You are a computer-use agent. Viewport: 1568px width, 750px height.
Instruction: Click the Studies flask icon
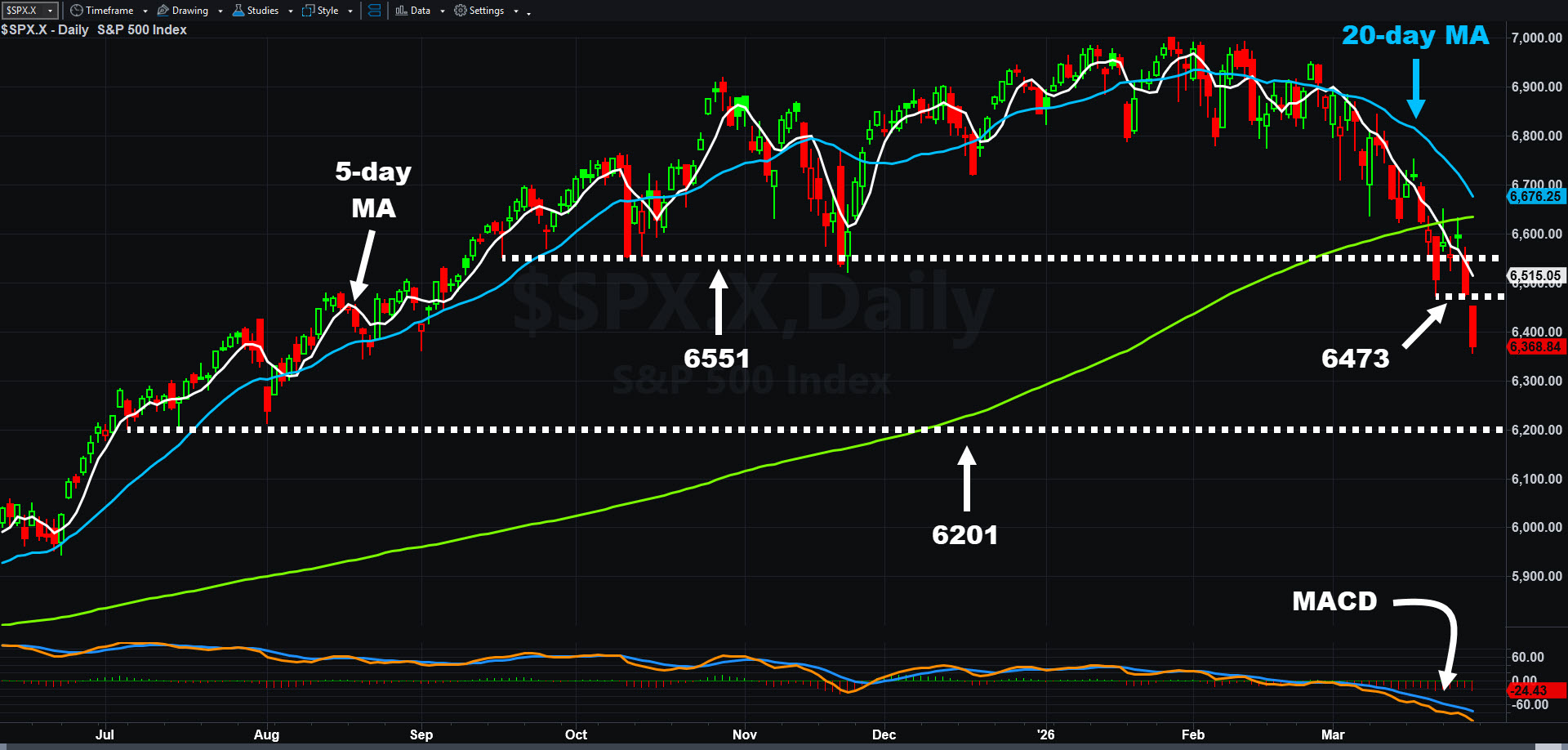coord(238,11)
